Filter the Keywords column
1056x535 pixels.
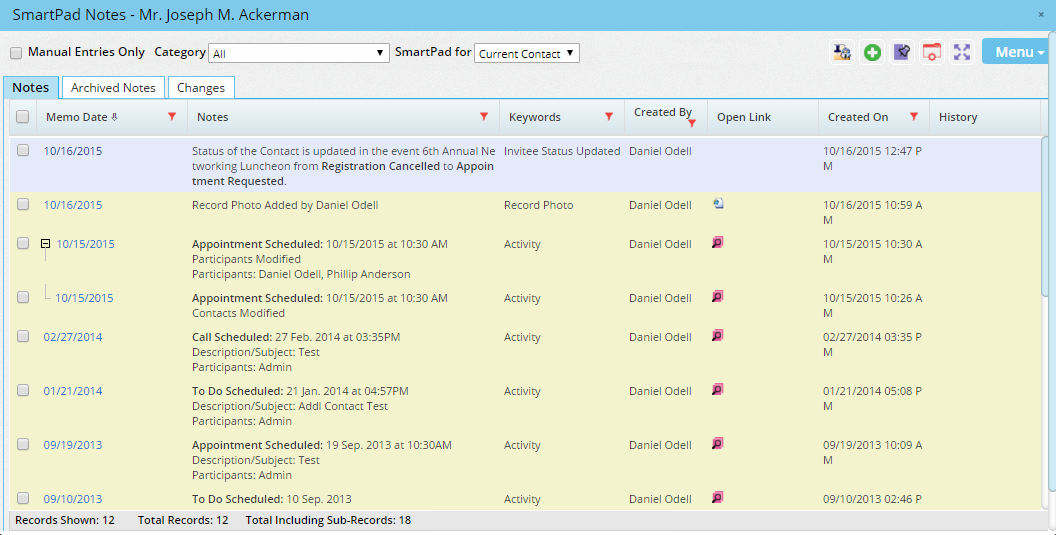point(609,117)
